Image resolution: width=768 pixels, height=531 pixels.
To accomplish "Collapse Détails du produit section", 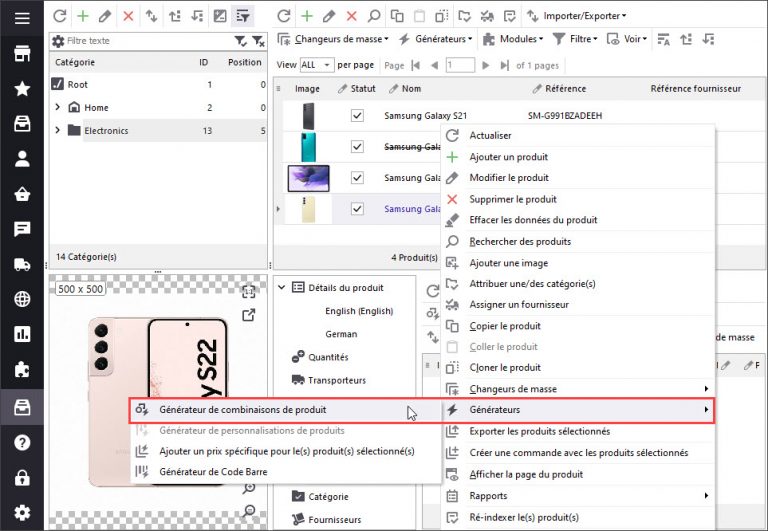I will [x=282, y=288].
